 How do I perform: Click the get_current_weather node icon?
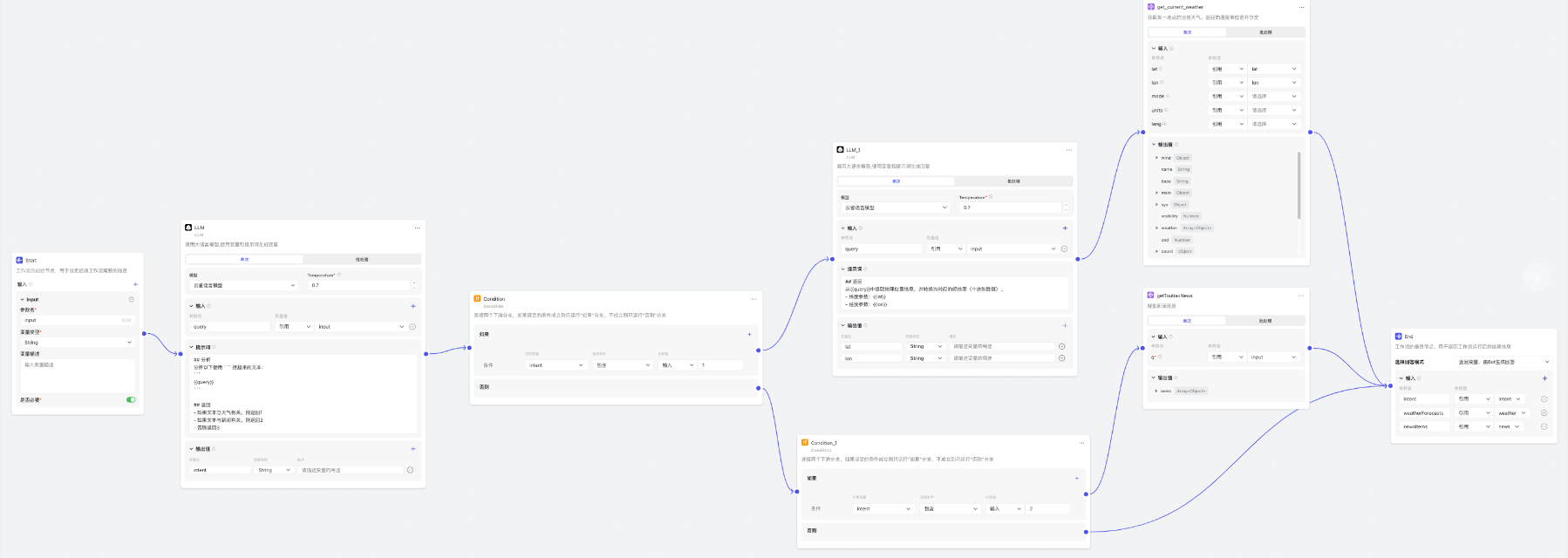point(1151,6)
